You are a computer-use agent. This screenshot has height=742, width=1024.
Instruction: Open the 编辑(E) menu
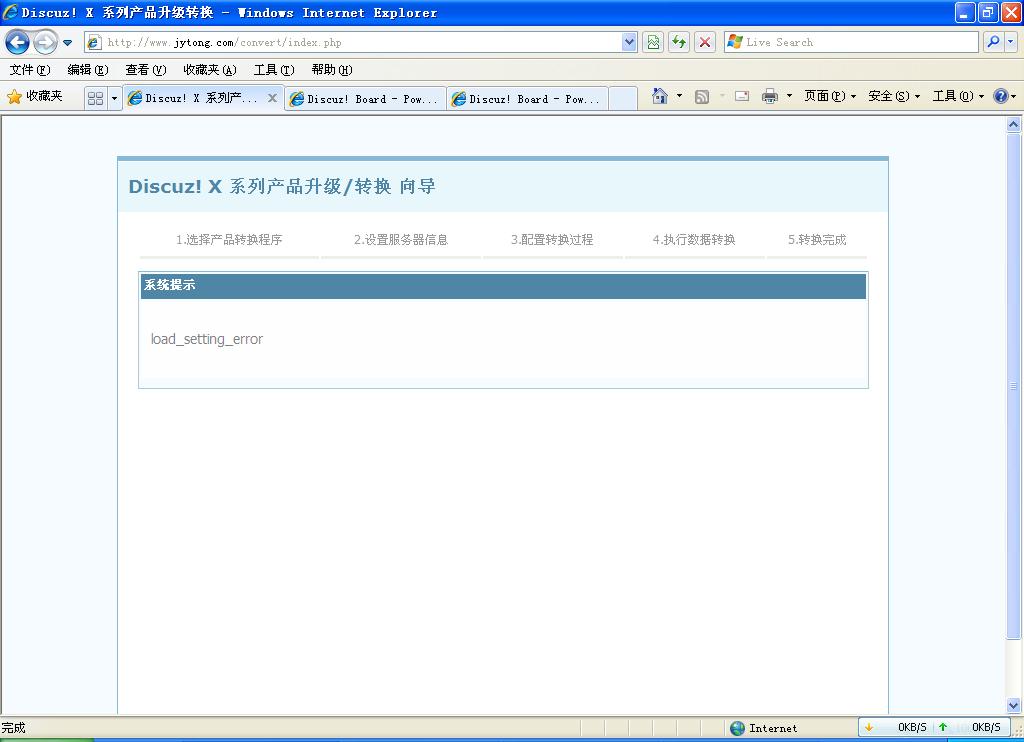point(88,70)
